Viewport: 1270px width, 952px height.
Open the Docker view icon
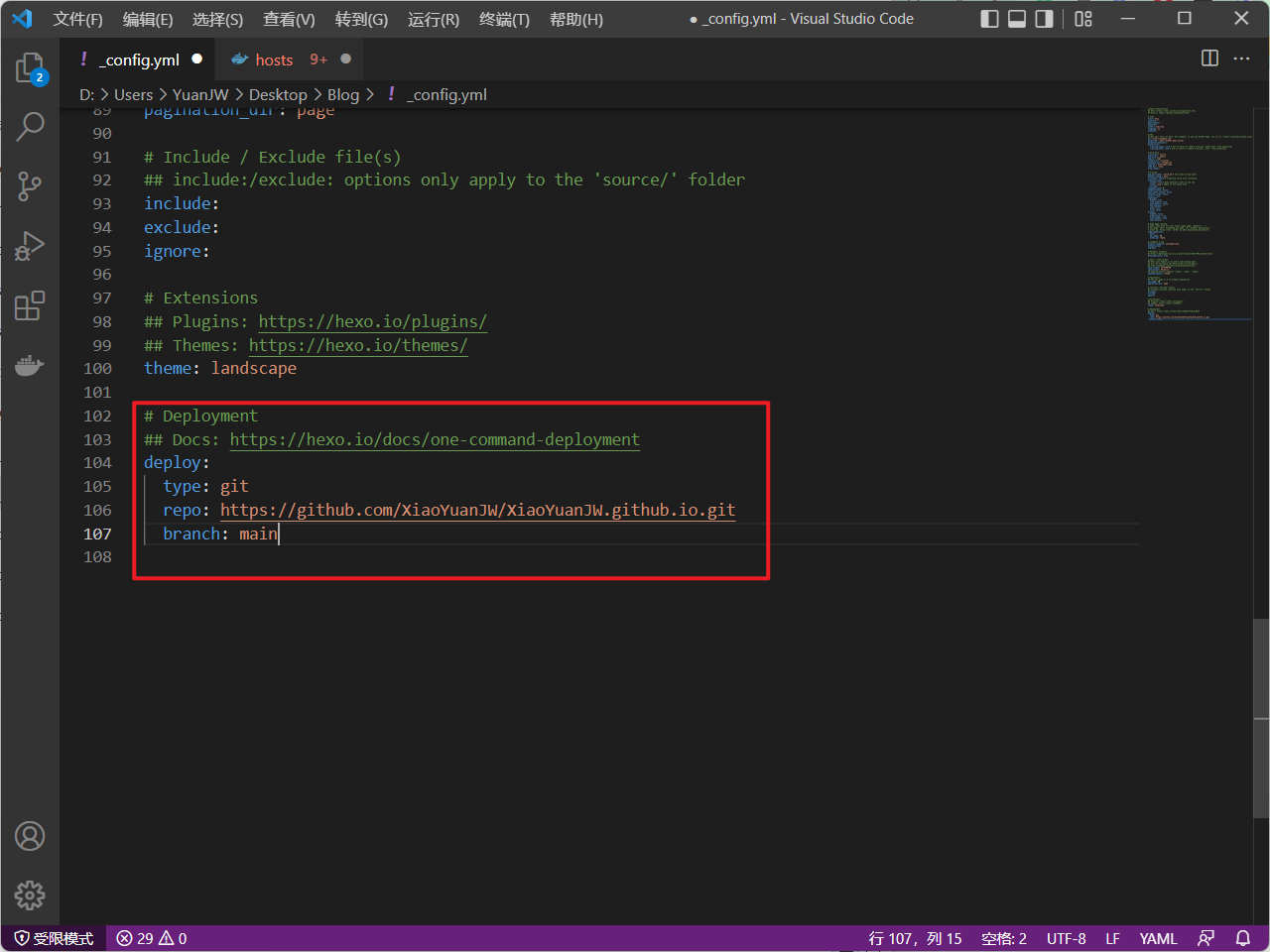coord(30,365)
